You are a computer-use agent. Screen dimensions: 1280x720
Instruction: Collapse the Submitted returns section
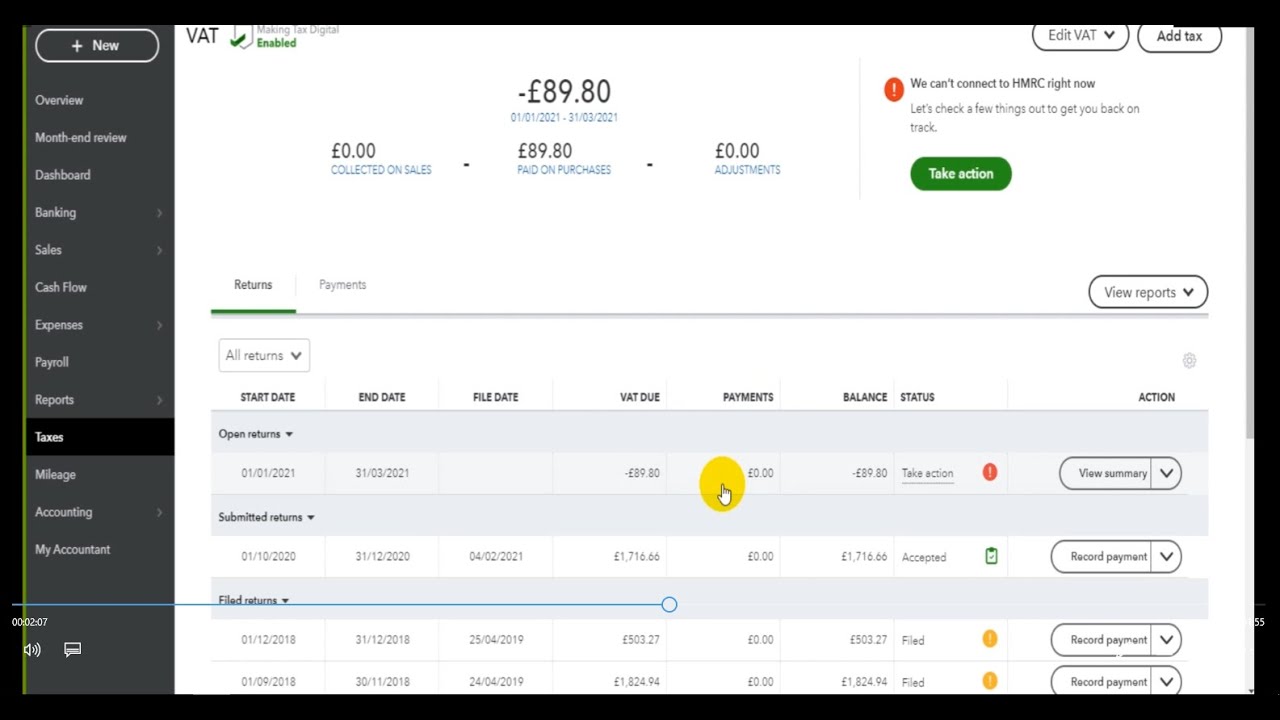pos(267,517)
